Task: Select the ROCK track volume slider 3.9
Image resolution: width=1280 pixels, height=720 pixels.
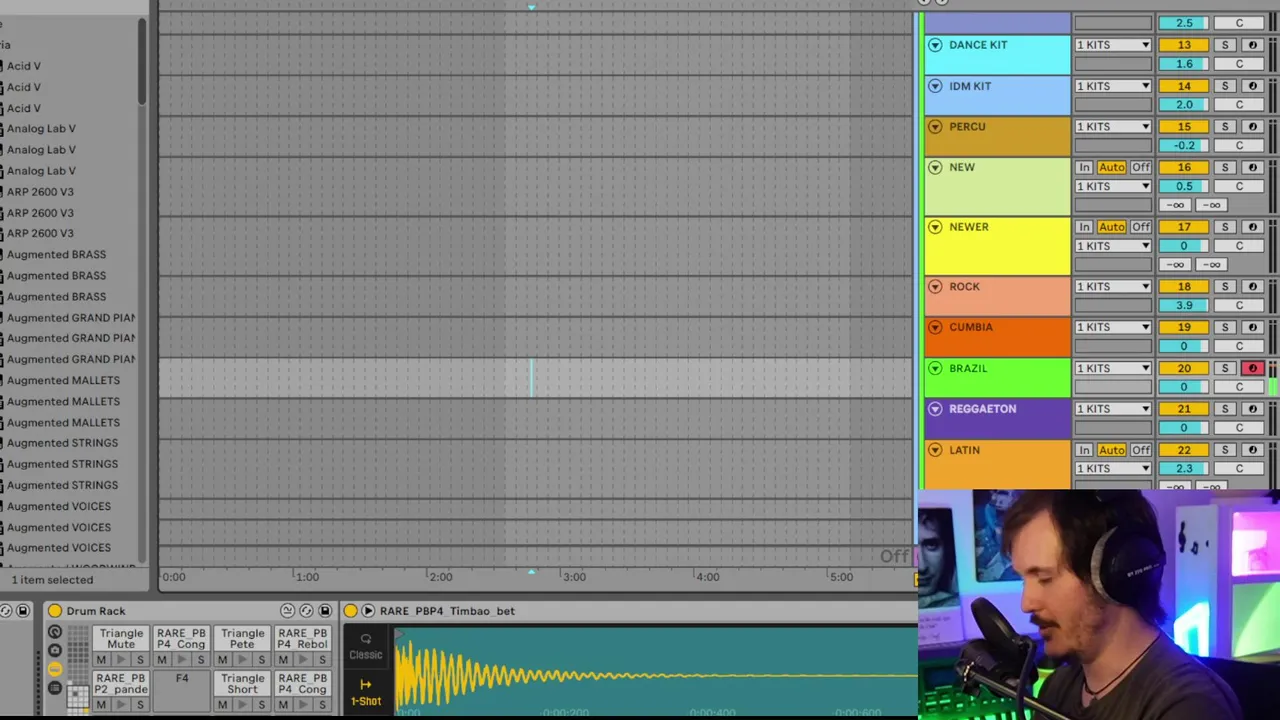Action: click(1184, 305)
